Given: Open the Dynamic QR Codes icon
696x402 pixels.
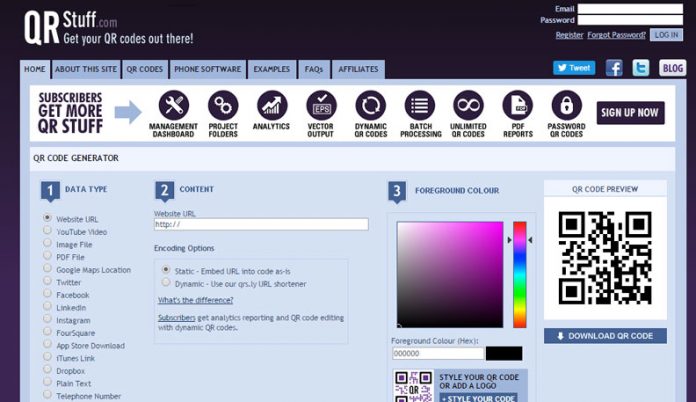Looking at the screenshot, I should point(371,106).
